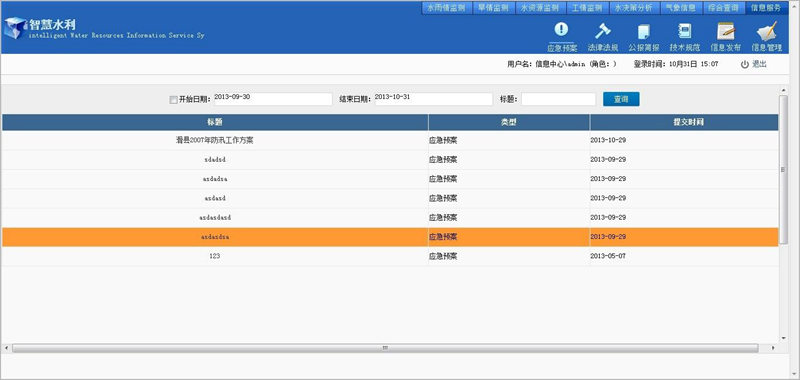Toggle the 开始日期 checkbox
Screen dimensions: 800x380
[x=173, y=100]
